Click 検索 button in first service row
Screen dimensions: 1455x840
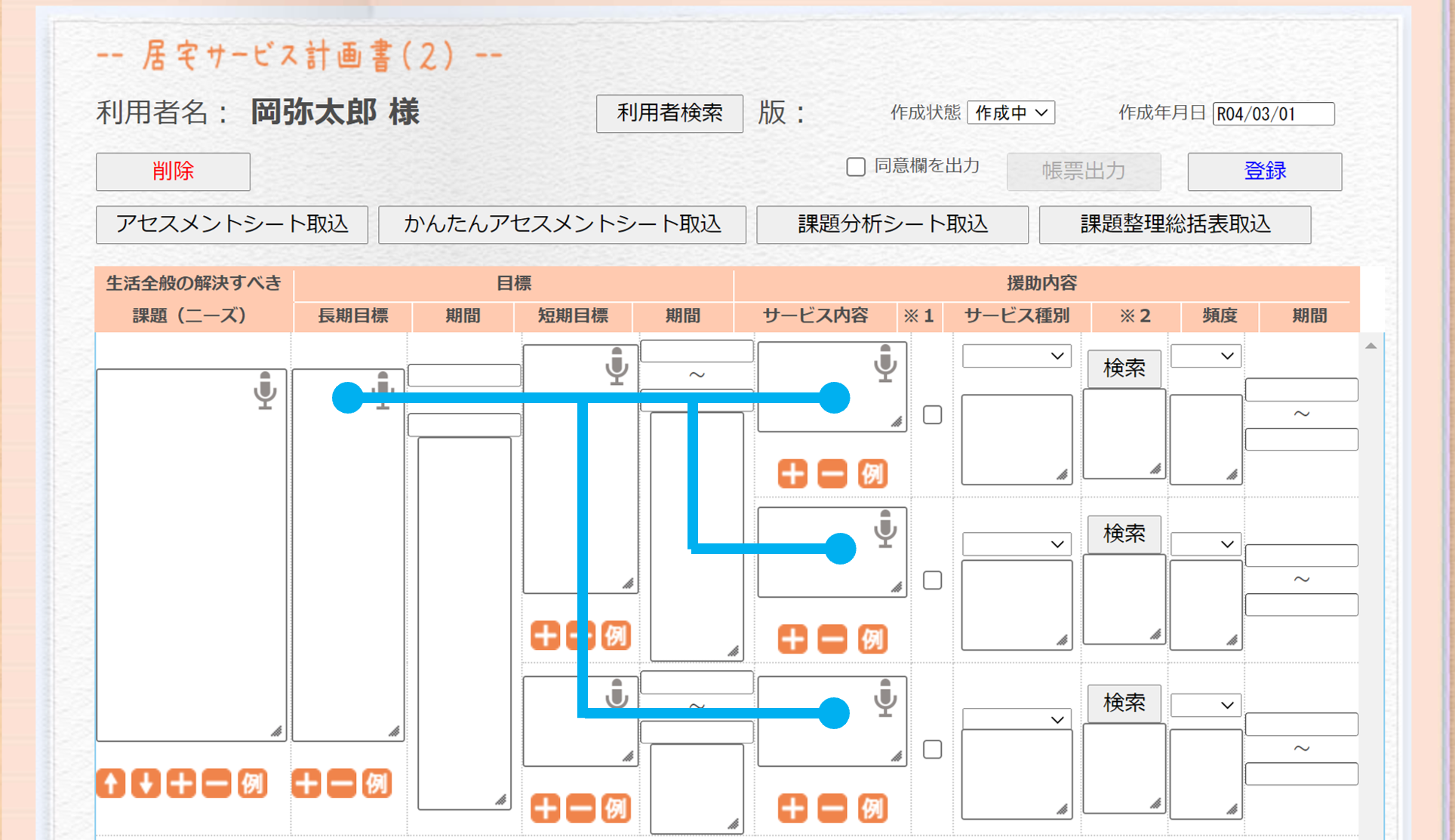pos(1124,368)
